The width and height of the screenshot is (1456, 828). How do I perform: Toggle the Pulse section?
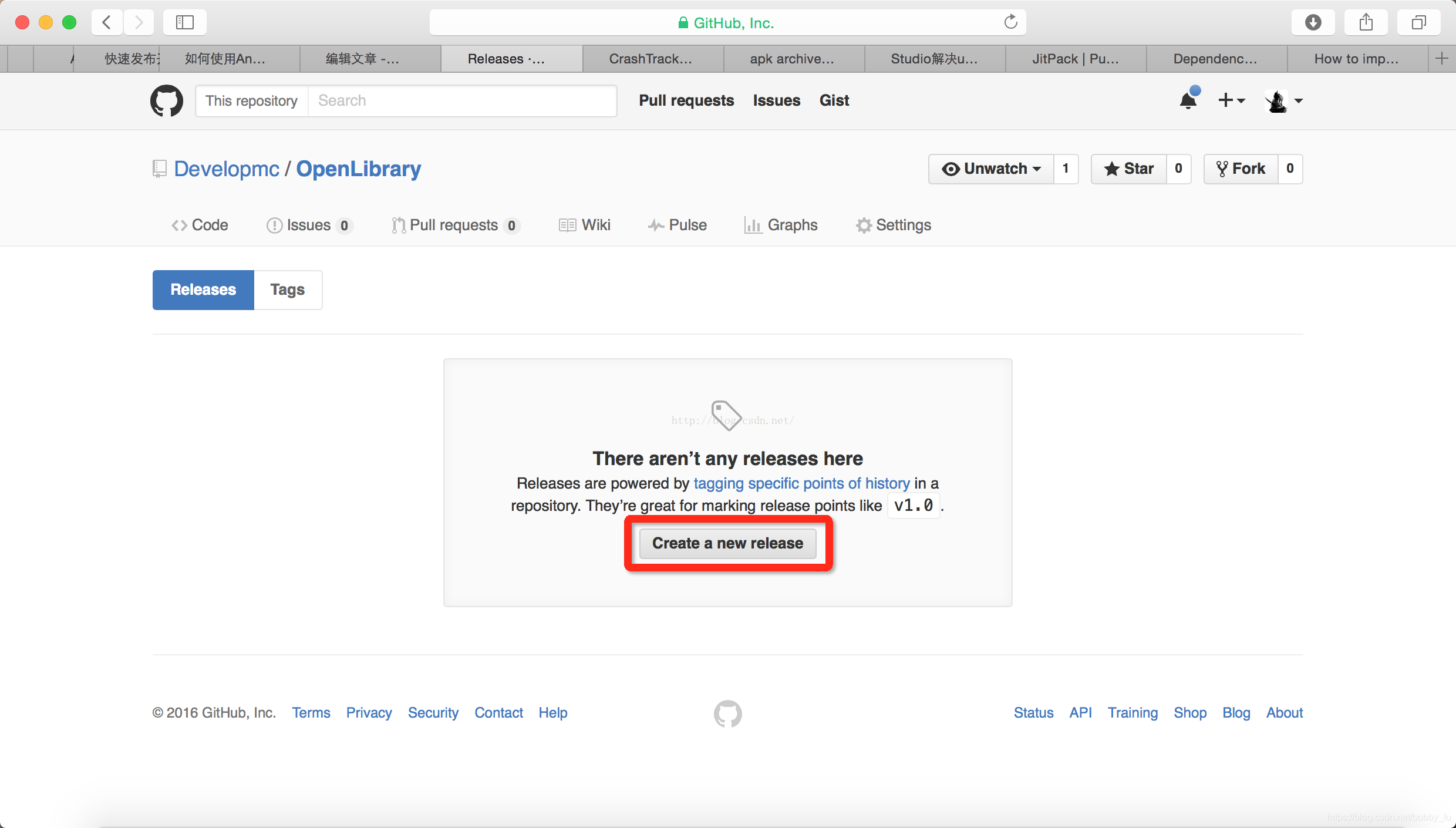pyautogui.click(x=679, y=224)
